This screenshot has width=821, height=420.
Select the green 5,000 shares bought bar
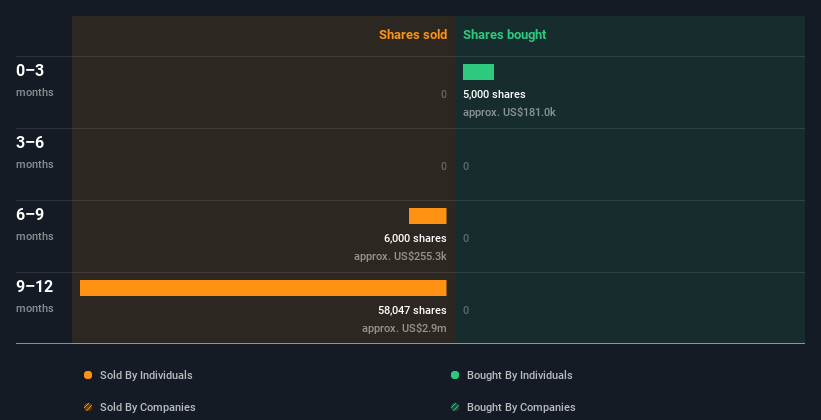(478, 72)
